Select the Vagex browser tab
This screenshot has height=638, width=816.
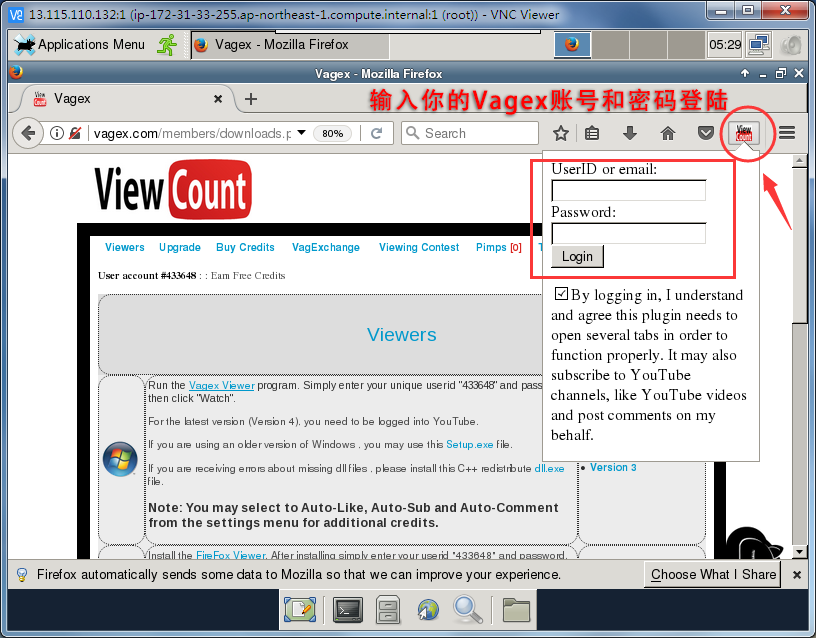coord(128,98)
